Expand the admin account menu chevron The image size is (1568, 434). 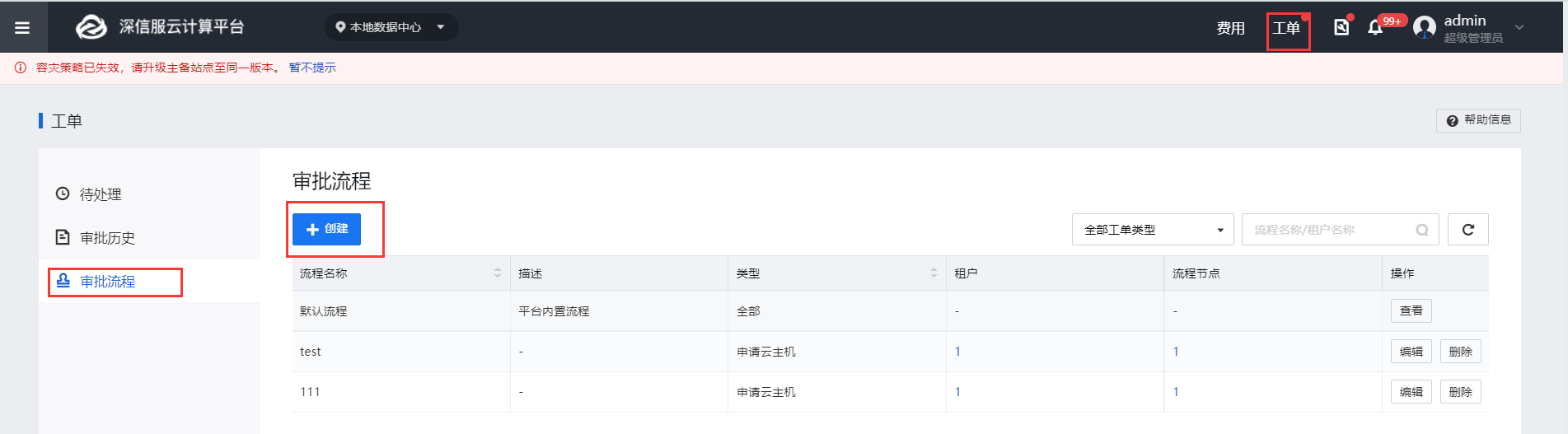(x=1519, y=27)
